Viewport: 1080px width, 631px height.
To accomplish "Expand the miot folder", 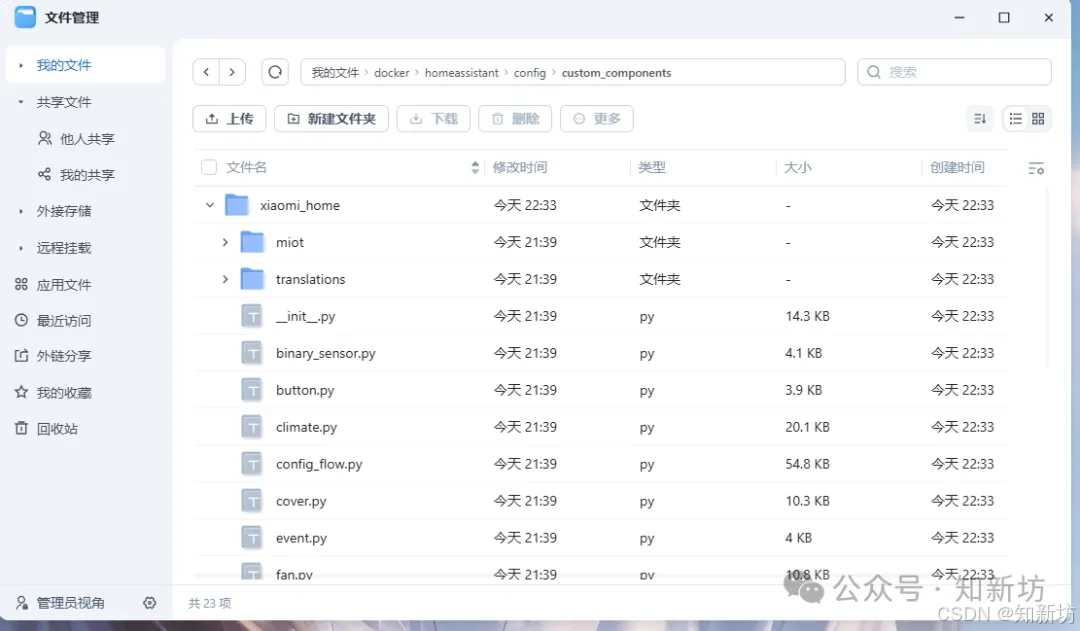I will pos(225,242).
